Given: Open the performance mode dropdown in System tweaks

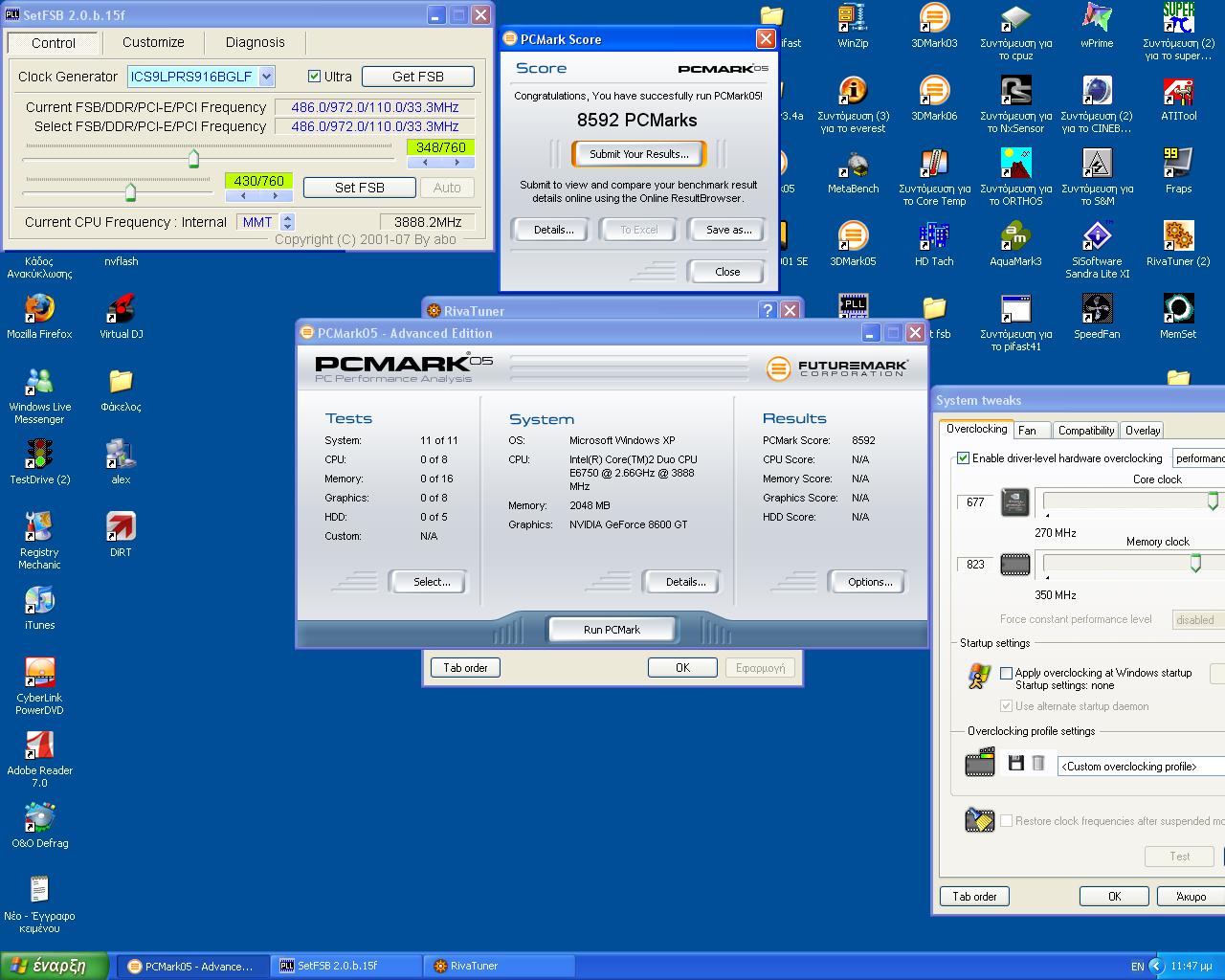Looking at the screenshot, I should 1199,458.
